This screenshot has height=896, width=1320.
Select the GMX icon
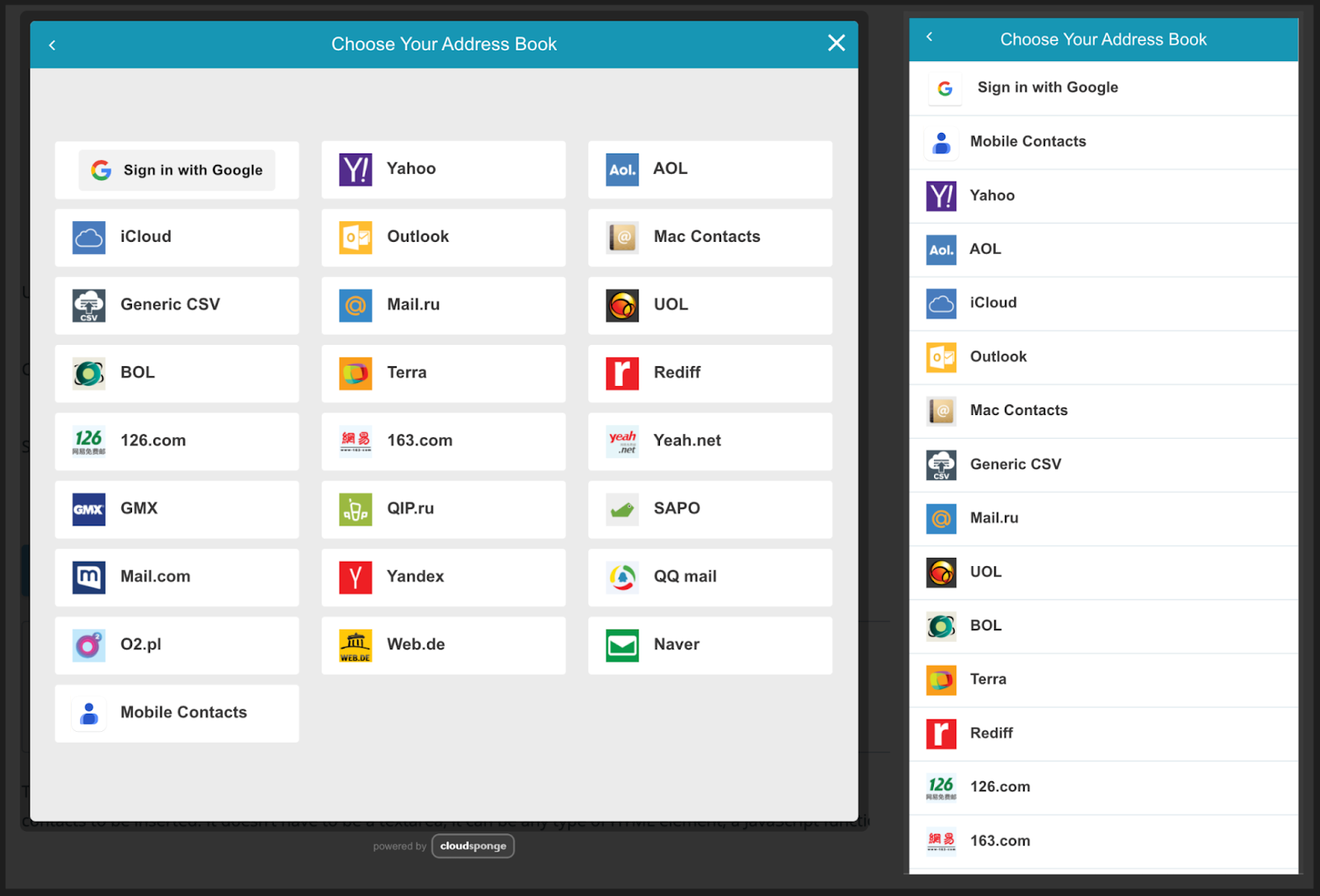[x=89, y=510]
